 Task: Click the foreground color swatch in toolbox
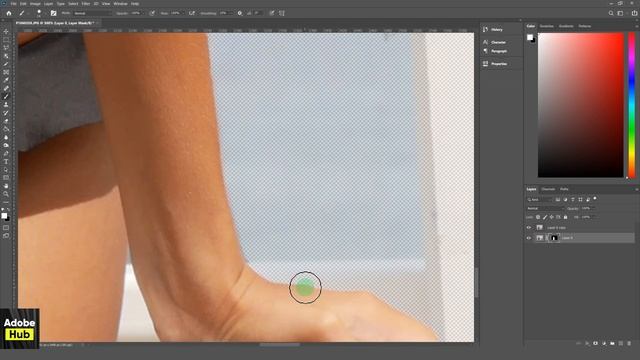tap(4, 216)
